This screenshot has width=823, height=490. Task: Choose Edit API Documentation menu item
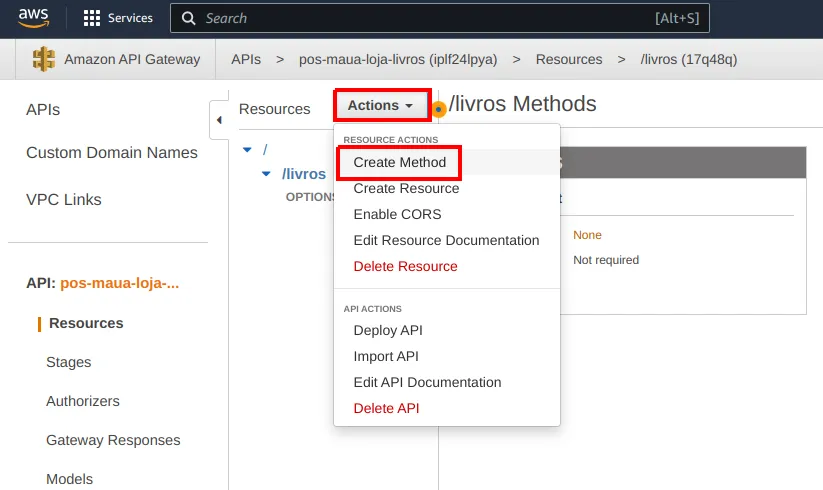click(427, 382)
